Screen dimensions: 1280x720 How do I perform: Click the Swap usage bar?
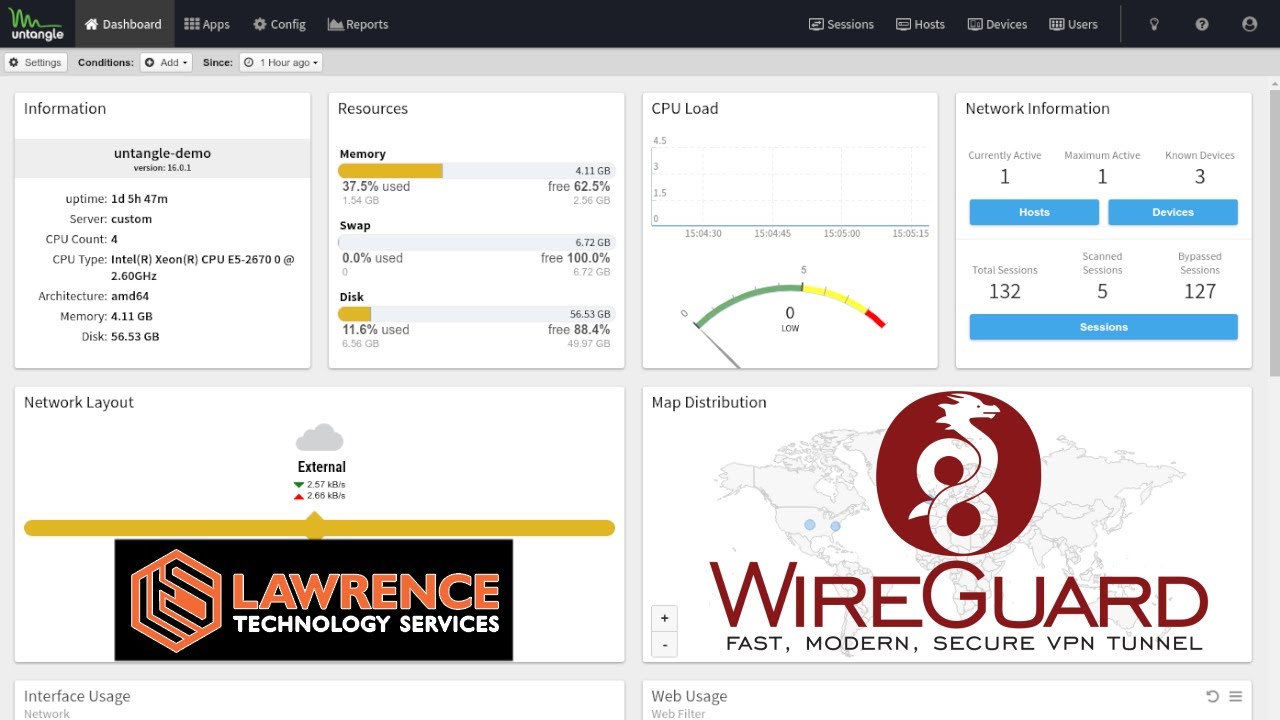[476, 242]
